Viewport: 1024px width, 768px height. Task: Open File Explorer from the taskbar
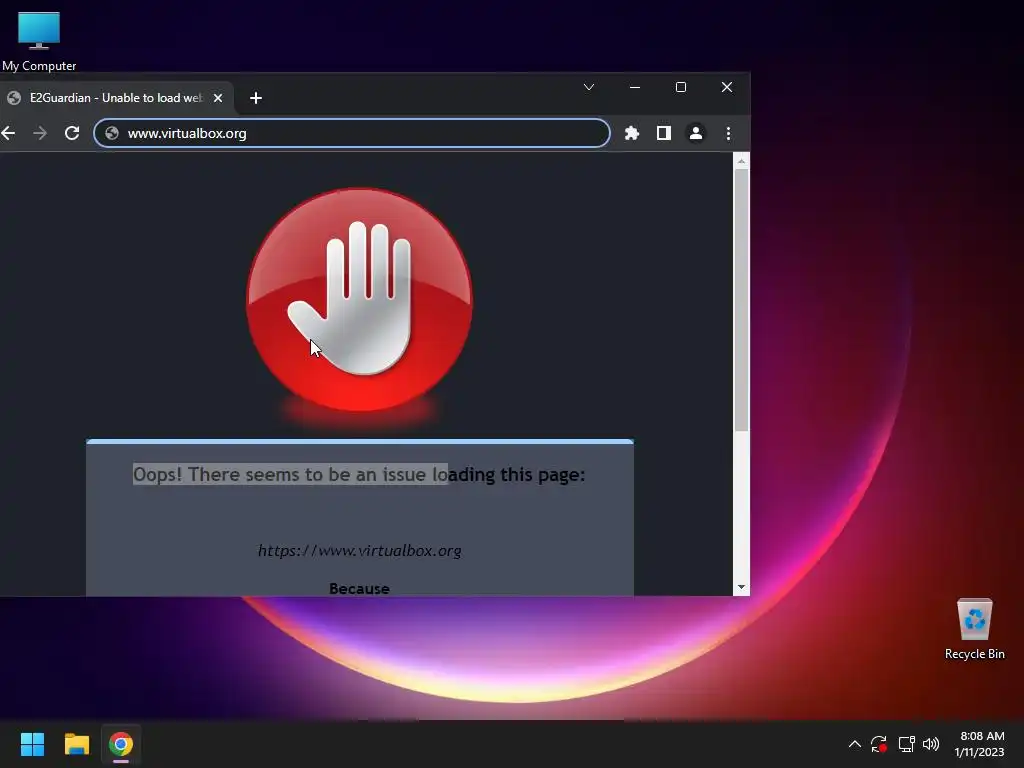76,744
